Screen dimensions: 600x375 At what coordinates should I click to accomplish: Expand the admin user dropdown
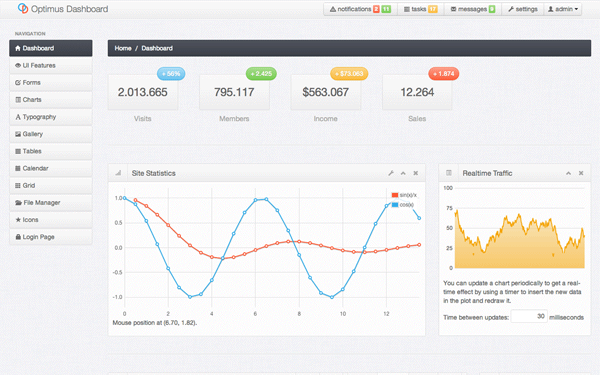pos(563,9)
